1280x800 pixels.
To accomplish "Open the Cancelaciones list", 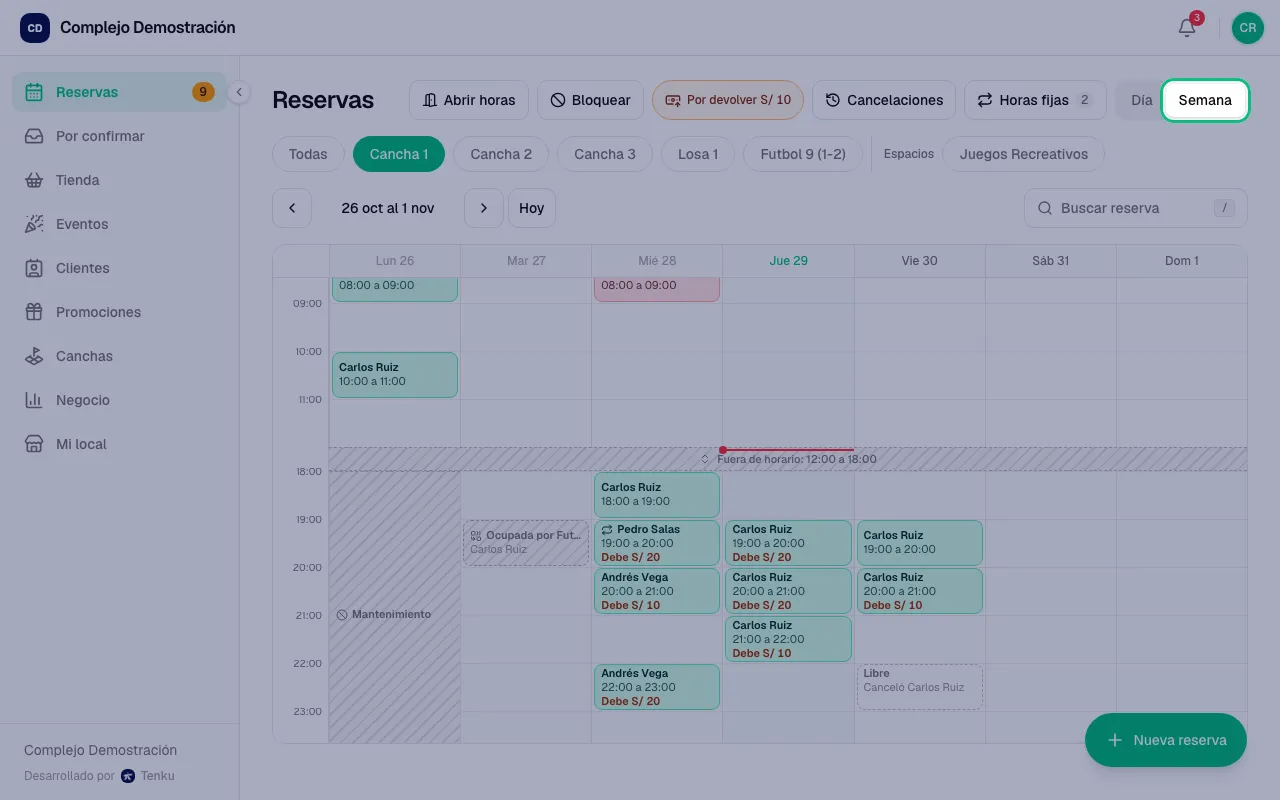I will click(x=884, y=100).
